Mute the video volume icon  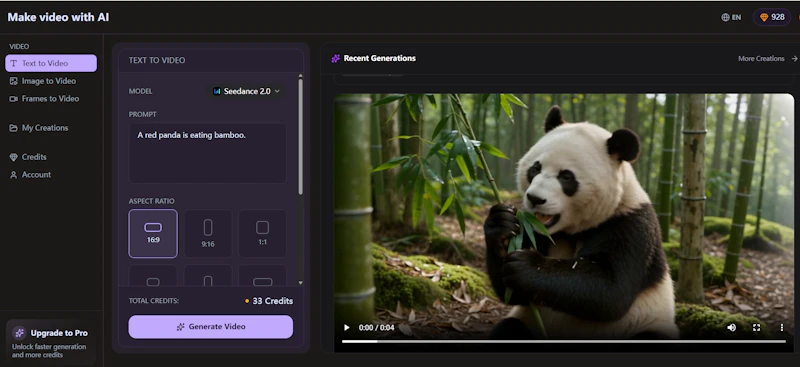pyautogui.click(x=732, y=328)
